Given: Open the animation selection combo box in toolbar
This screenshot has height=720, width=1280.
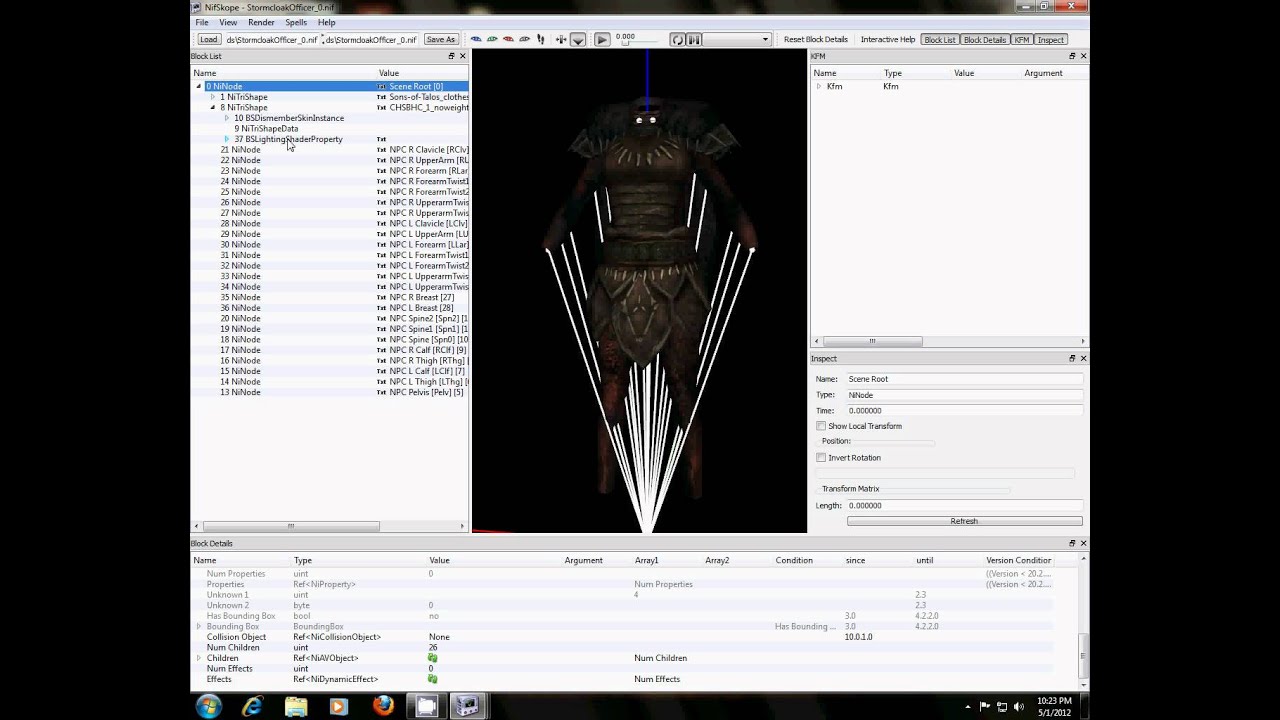Looking at the screenshot, I should (736, 39).
